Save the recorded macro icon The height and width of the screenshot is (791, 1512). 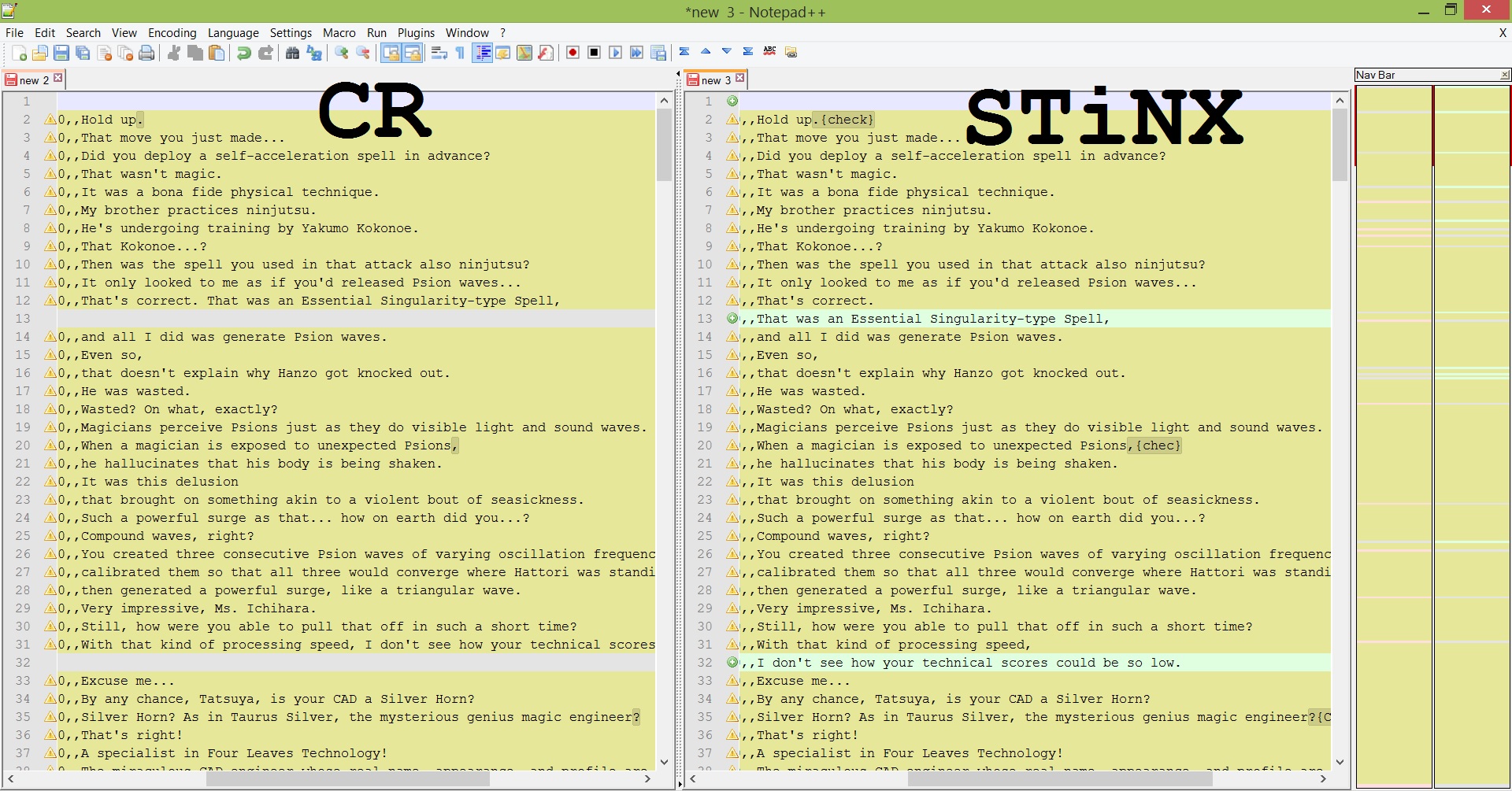pos(658,53)
